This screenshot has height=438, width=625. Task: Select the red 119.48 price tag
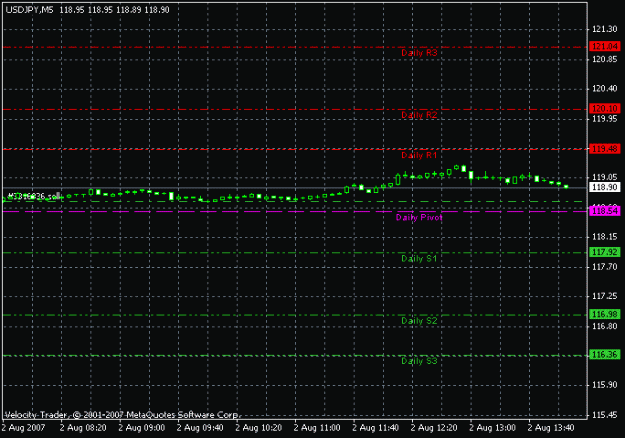click(x=605, y=149)
